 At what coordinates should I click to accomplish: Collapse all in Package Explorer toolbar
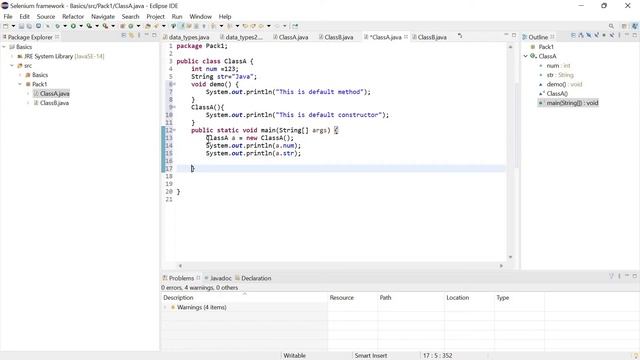point(123,36)
